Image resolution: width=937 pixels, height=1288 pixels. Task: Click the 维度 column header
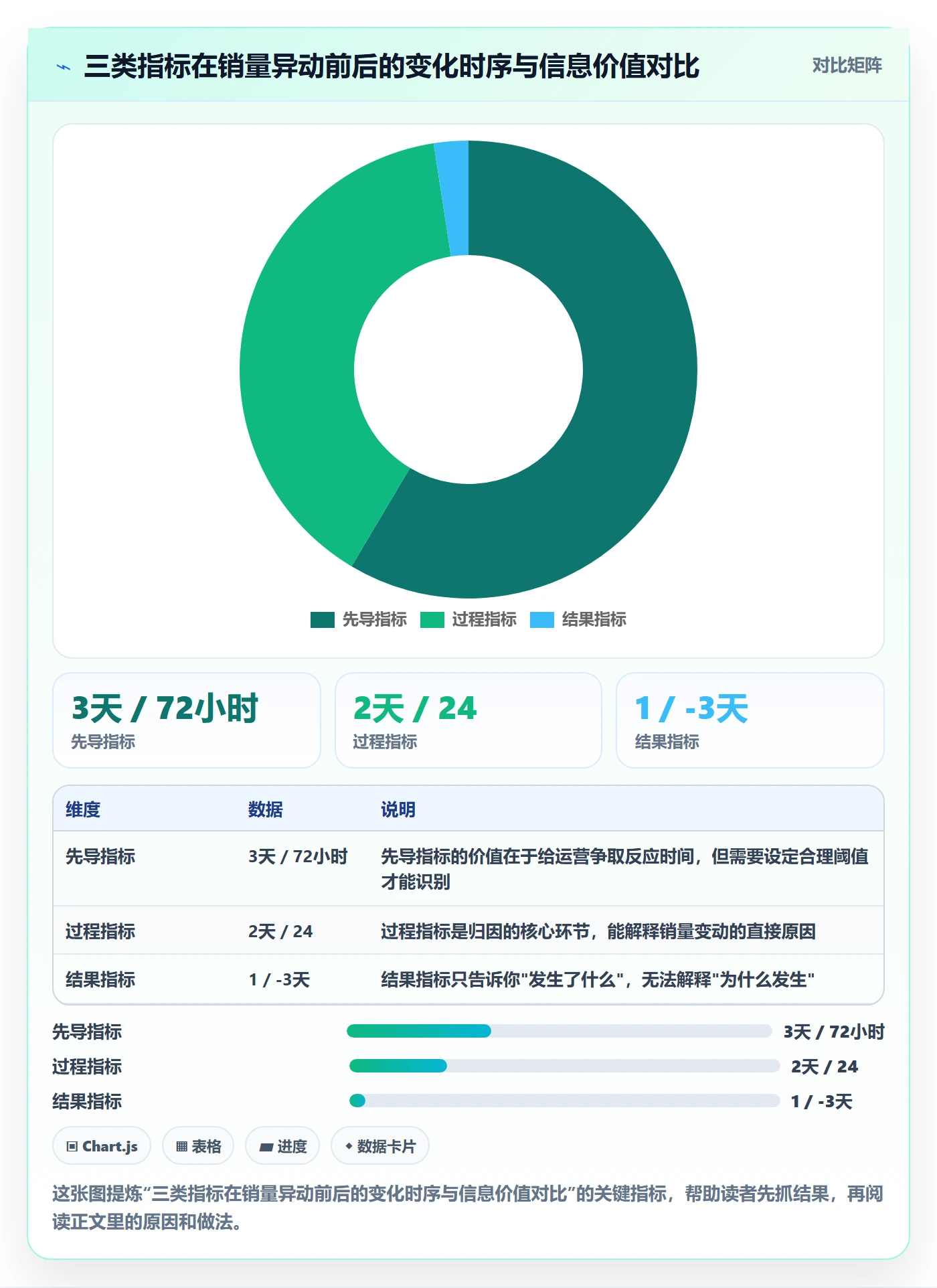click(83, 809)
